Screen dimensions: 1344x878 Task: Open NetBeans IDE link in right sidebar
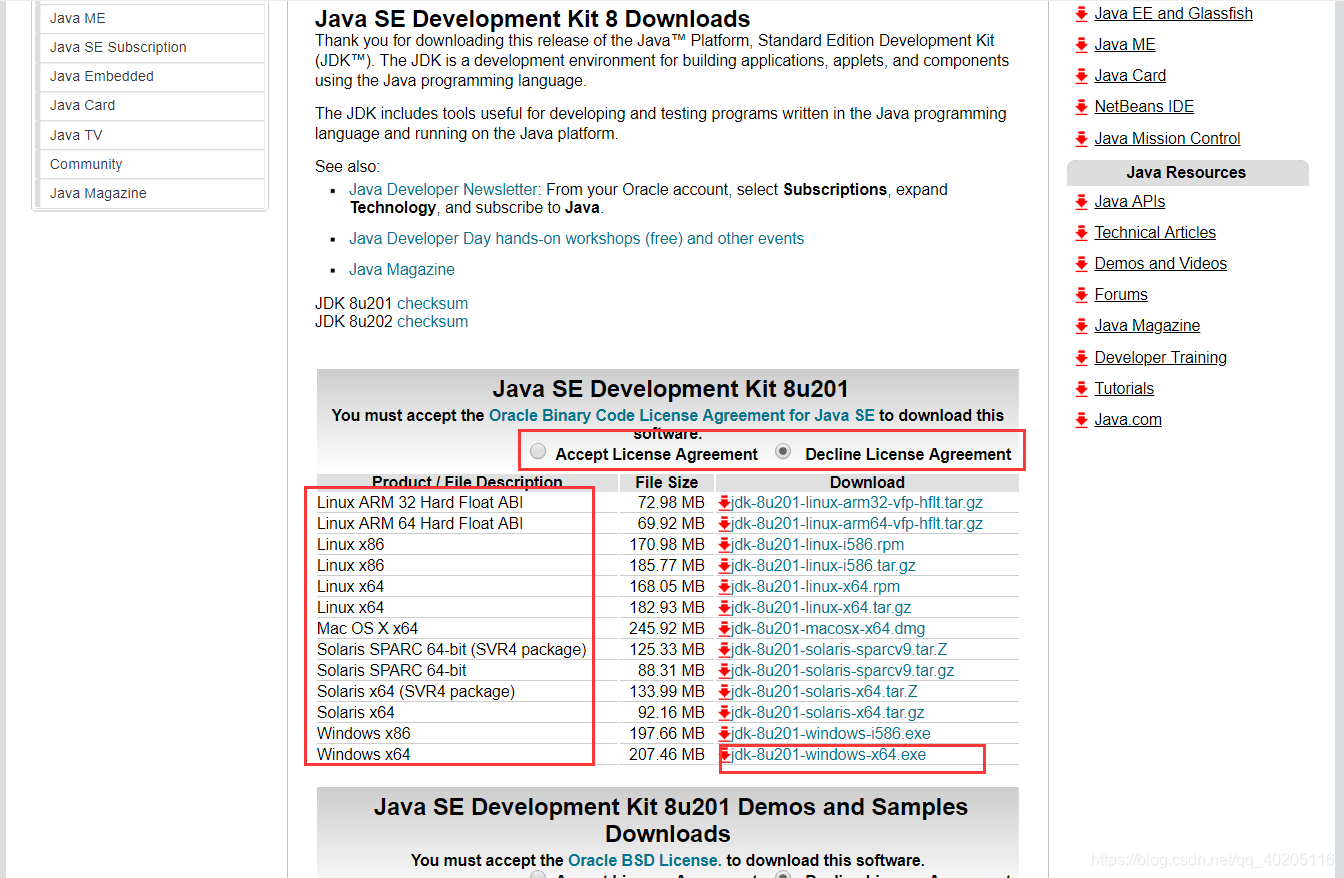(1144, 107)
